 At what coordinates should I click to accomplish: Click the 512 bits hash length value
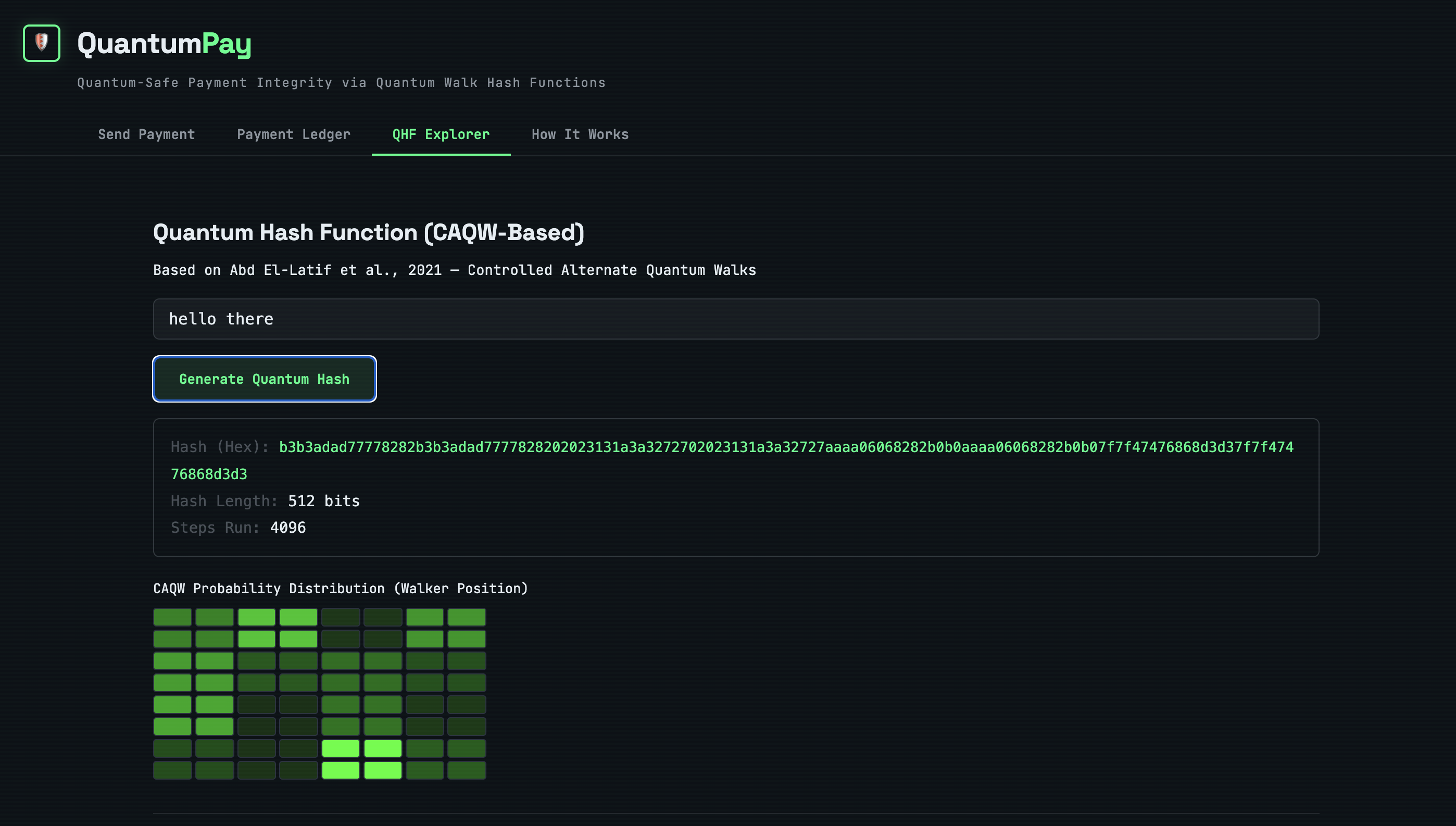pos(323,501)
